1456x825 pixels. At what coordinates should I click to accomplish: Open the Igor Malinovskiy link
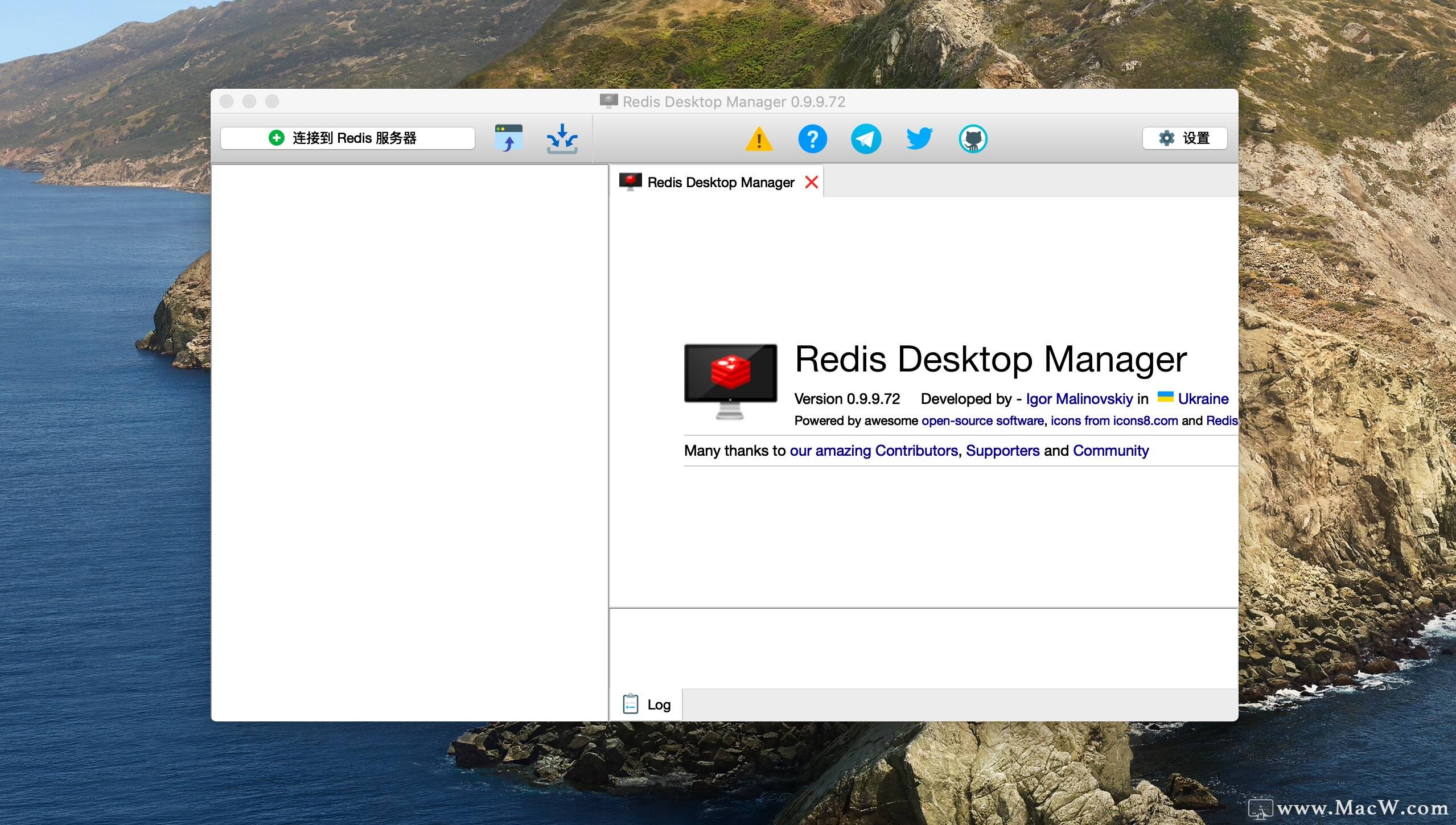[1079, 399]
